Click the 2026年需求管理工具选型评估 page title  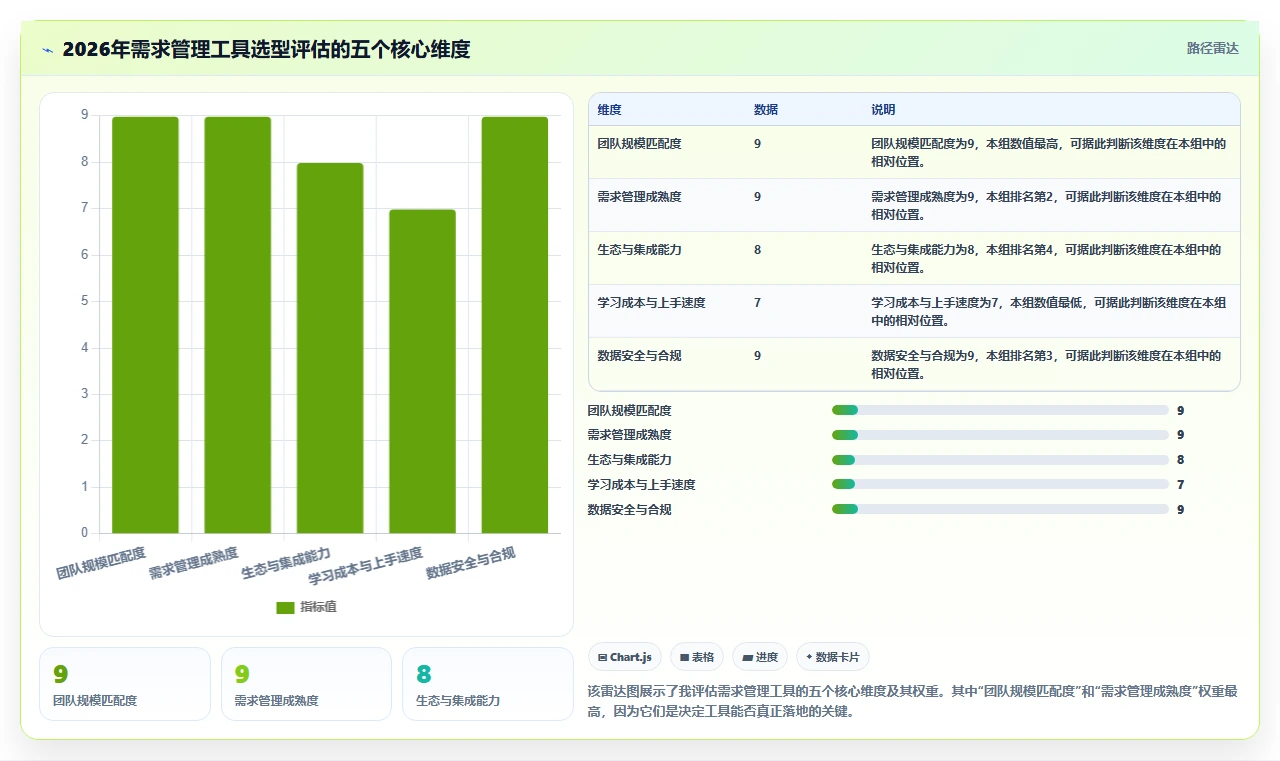tap(266, 49)
